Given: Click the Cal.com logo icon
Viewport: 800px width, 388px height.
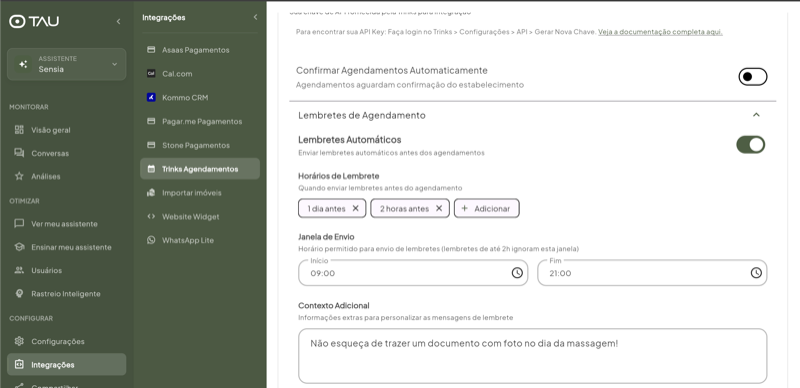Looking at the screenshot, I should pos(151,74).
